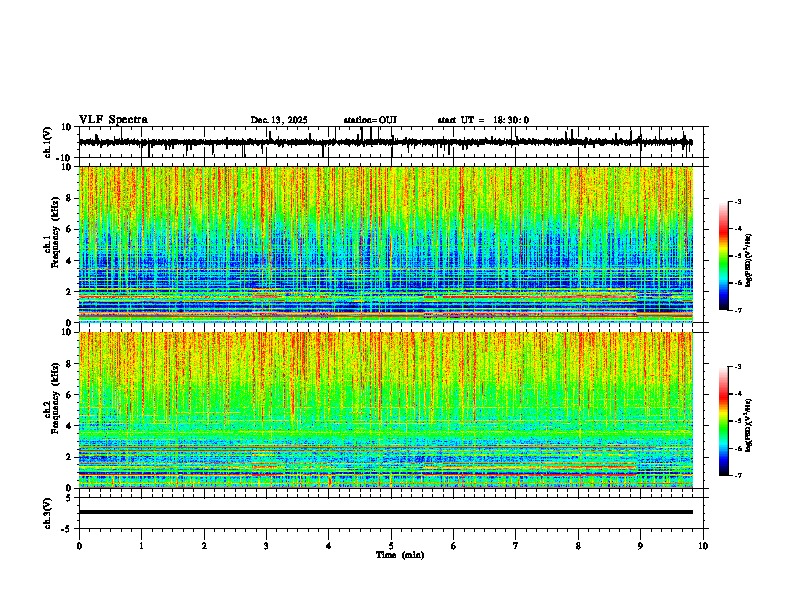Click time axis tick label "2"

(x=204, y=546)
